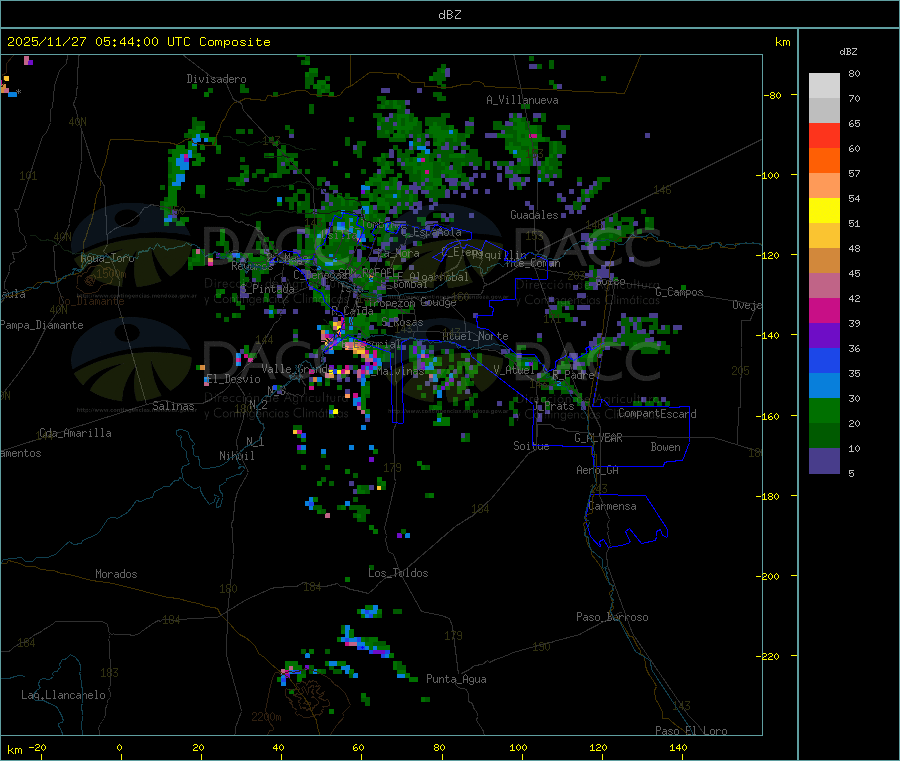Click the Valle_Grande map label
Screen dimensions: 900x761
pos(298,368)
